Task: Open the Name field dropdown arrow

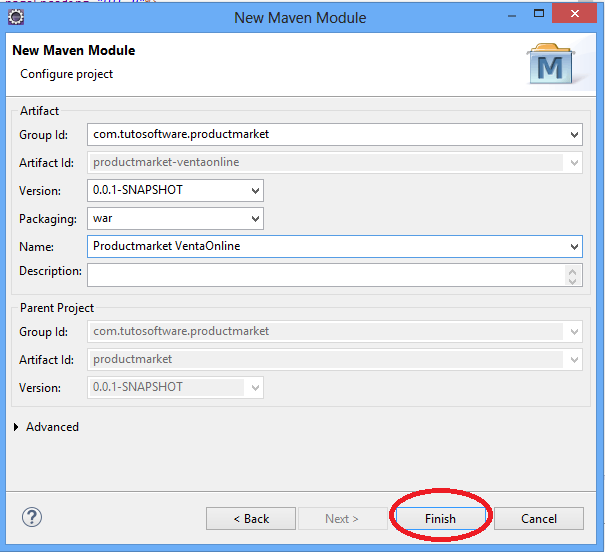Action: [574, 246]
